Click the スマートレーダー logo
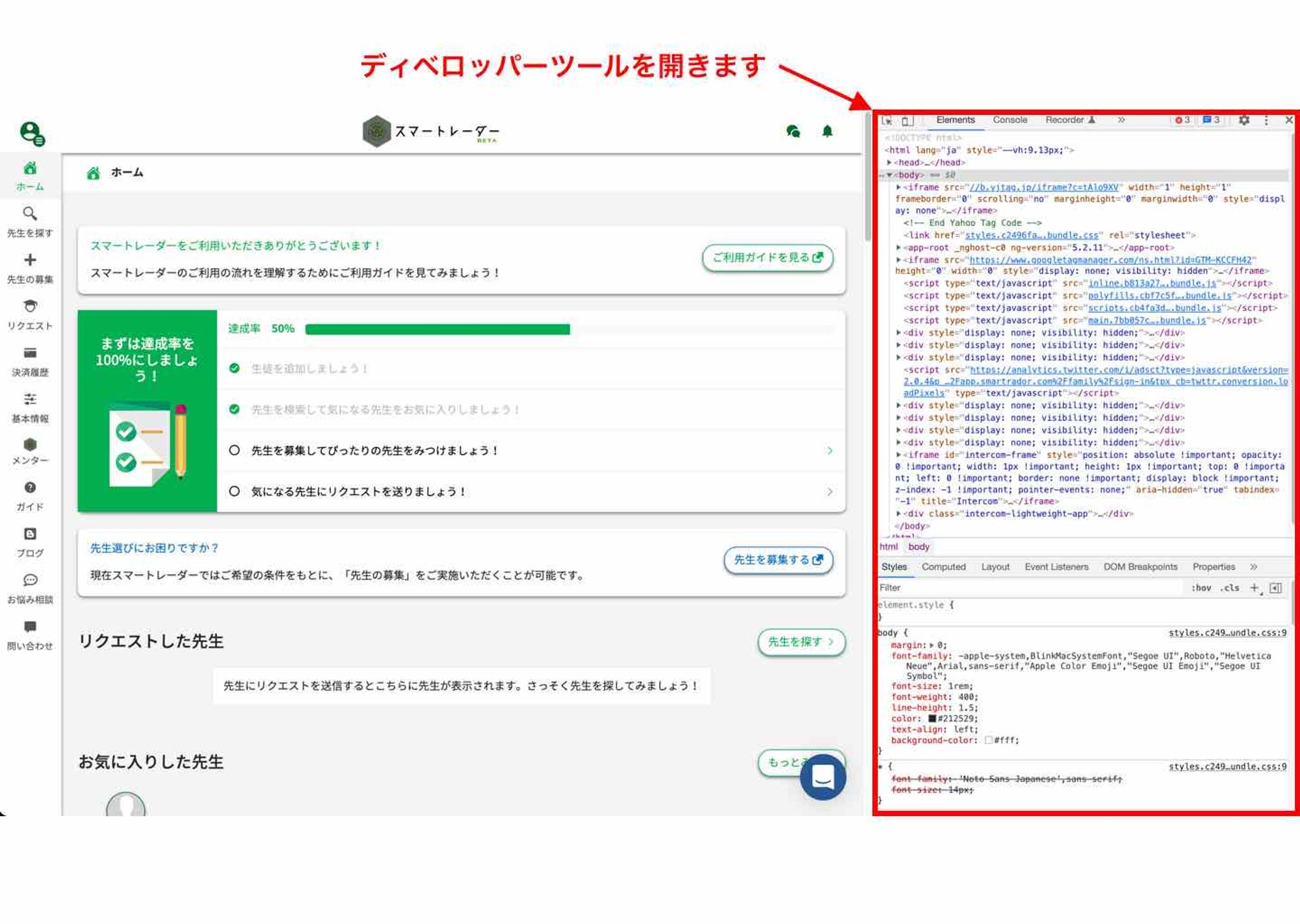This screenshot has width=1300, height=924. point(431,131)
